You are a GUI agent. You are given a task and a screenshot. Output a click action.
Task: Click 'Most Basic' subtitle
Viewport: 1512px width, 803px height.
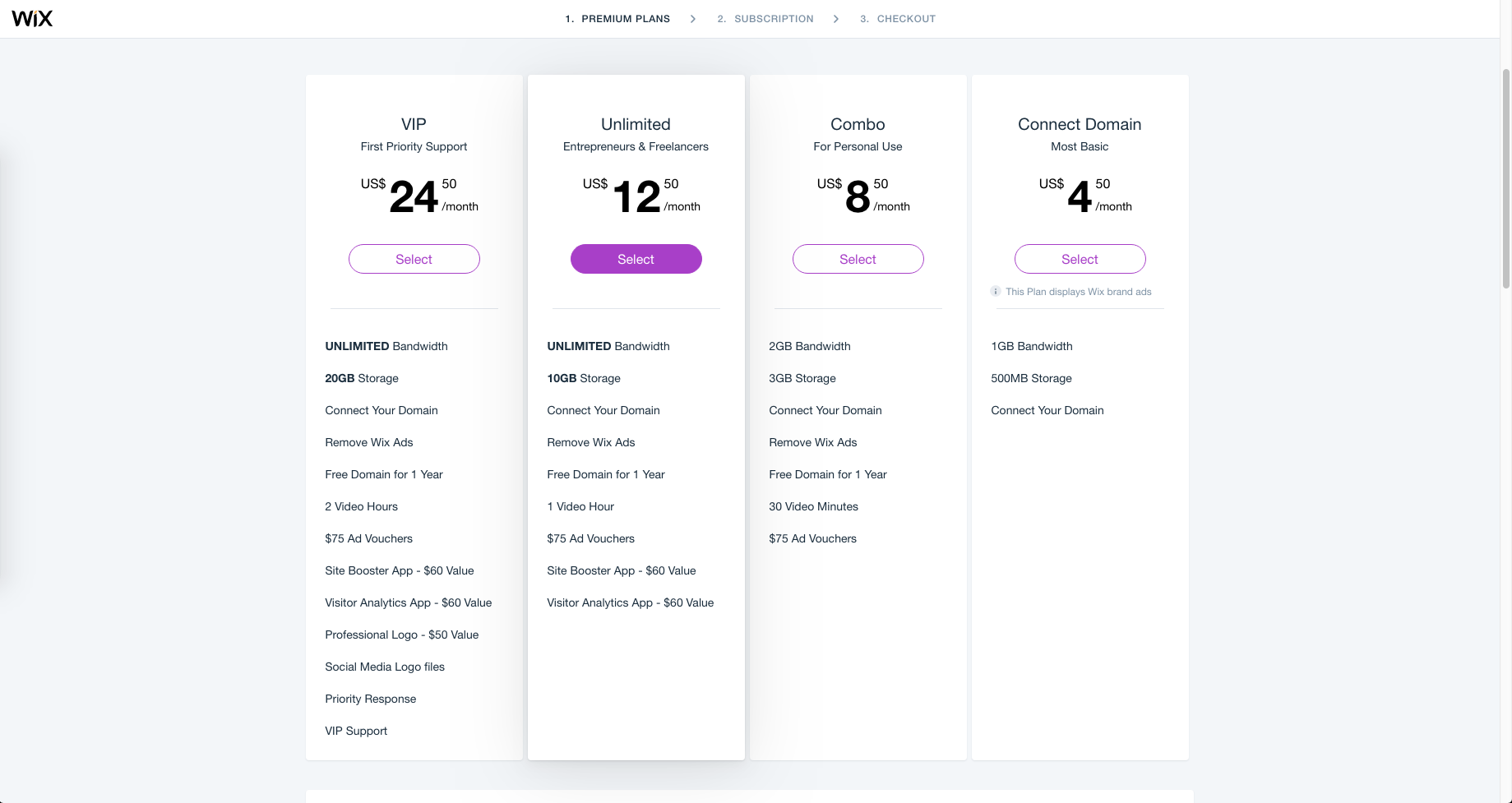[1080, 146]
